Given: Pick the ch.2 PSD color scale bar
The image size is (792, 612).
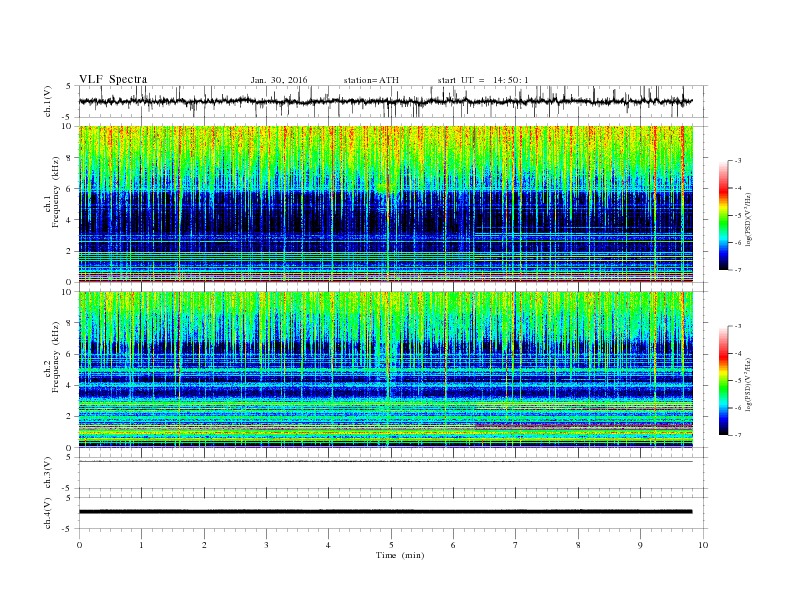Looking at the screenshot, I should click(723, 381).
